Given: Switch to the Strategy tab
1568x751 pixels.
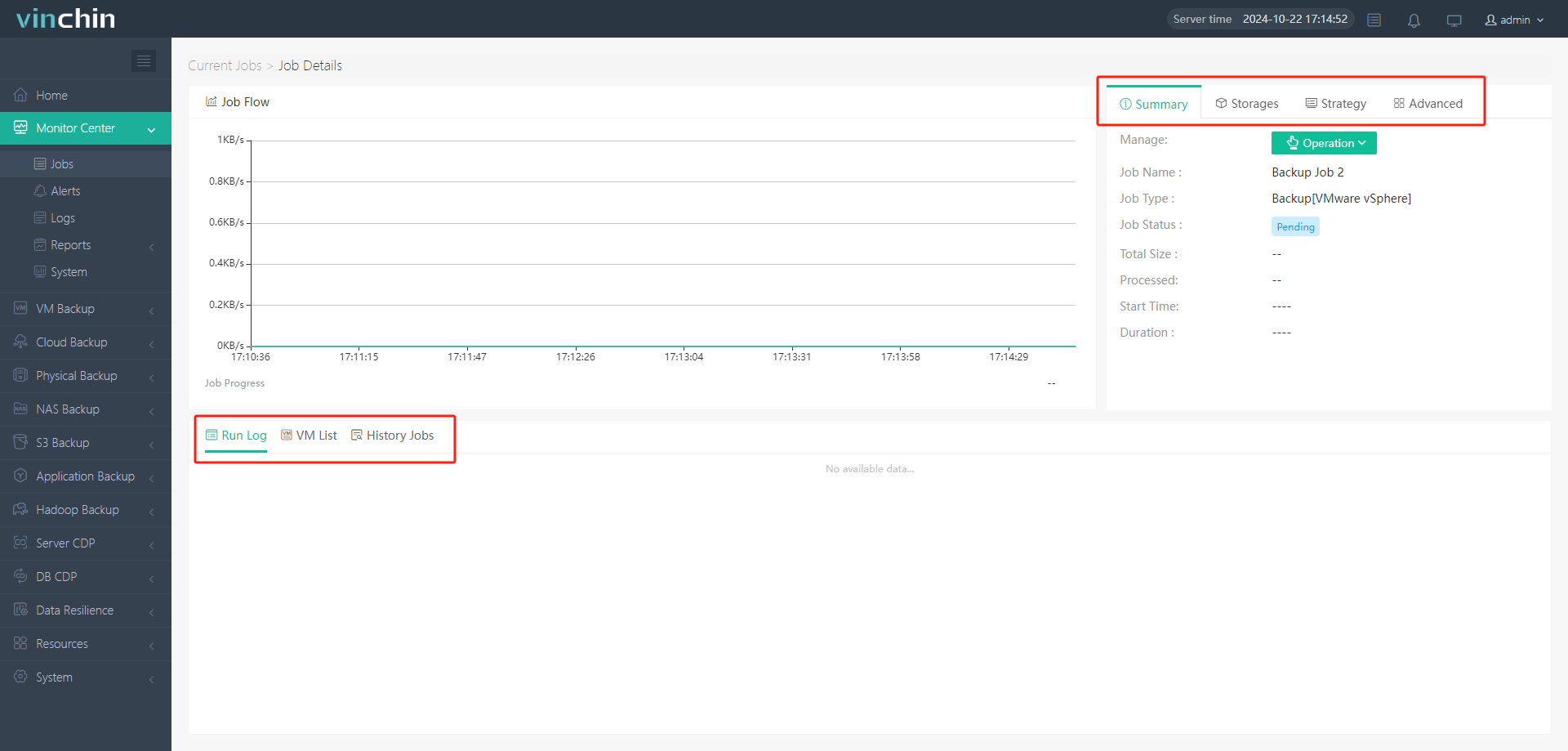Looking at the screenshot, I should (1336, 104).
